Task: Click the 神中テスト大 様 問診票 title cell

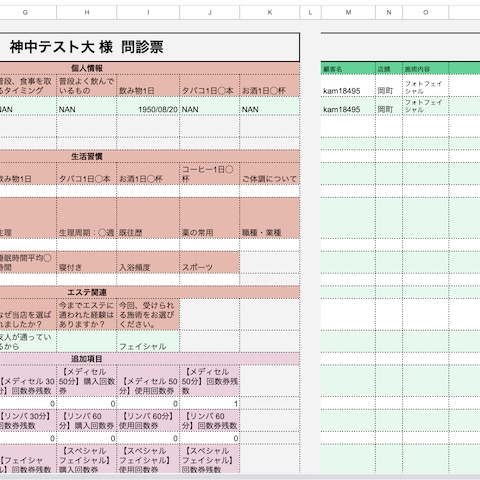Action: (x=150, y=47)
